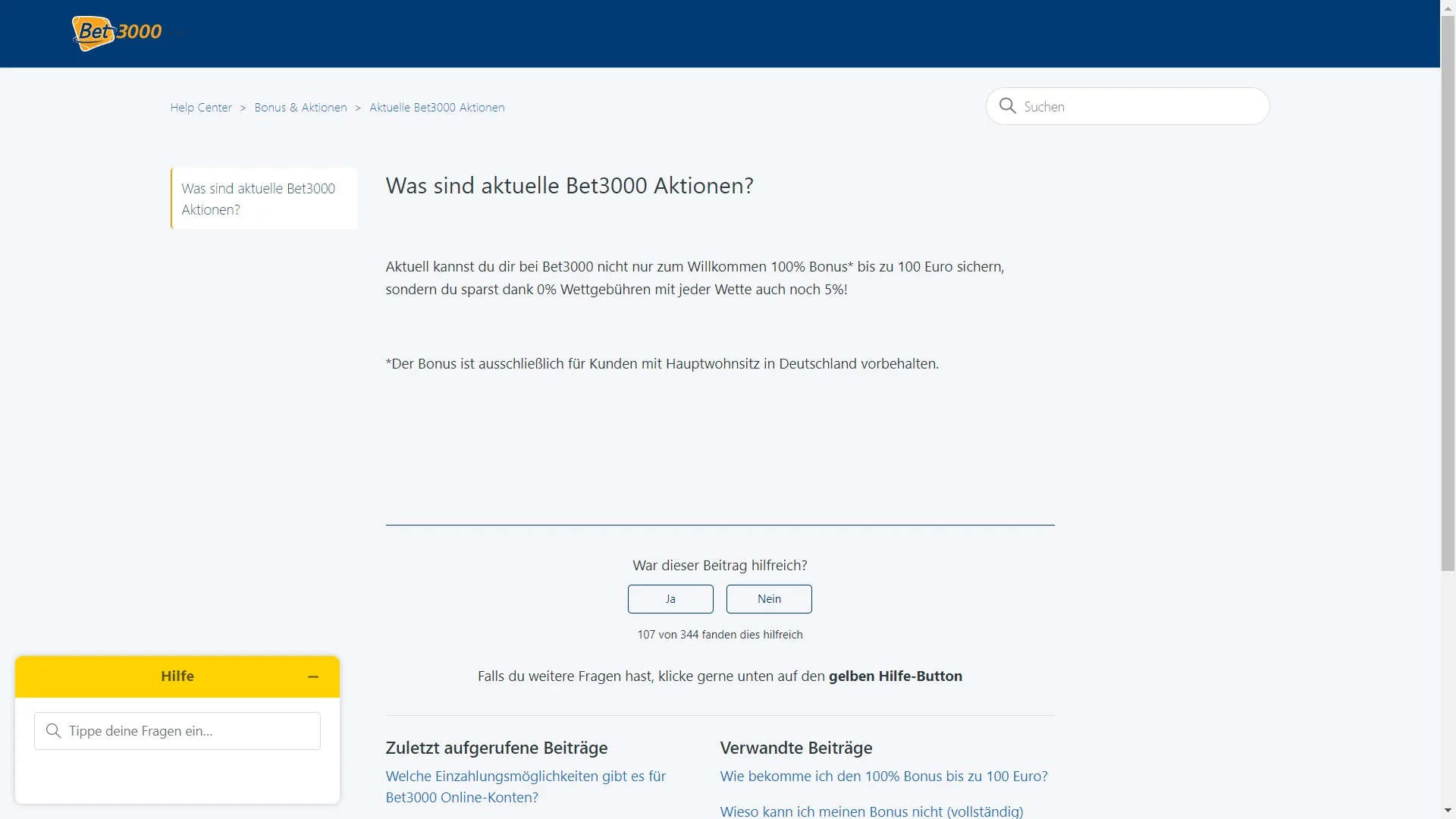Click the Hilfe widget header
The image size is (1456, 819).
coord(177,676)
